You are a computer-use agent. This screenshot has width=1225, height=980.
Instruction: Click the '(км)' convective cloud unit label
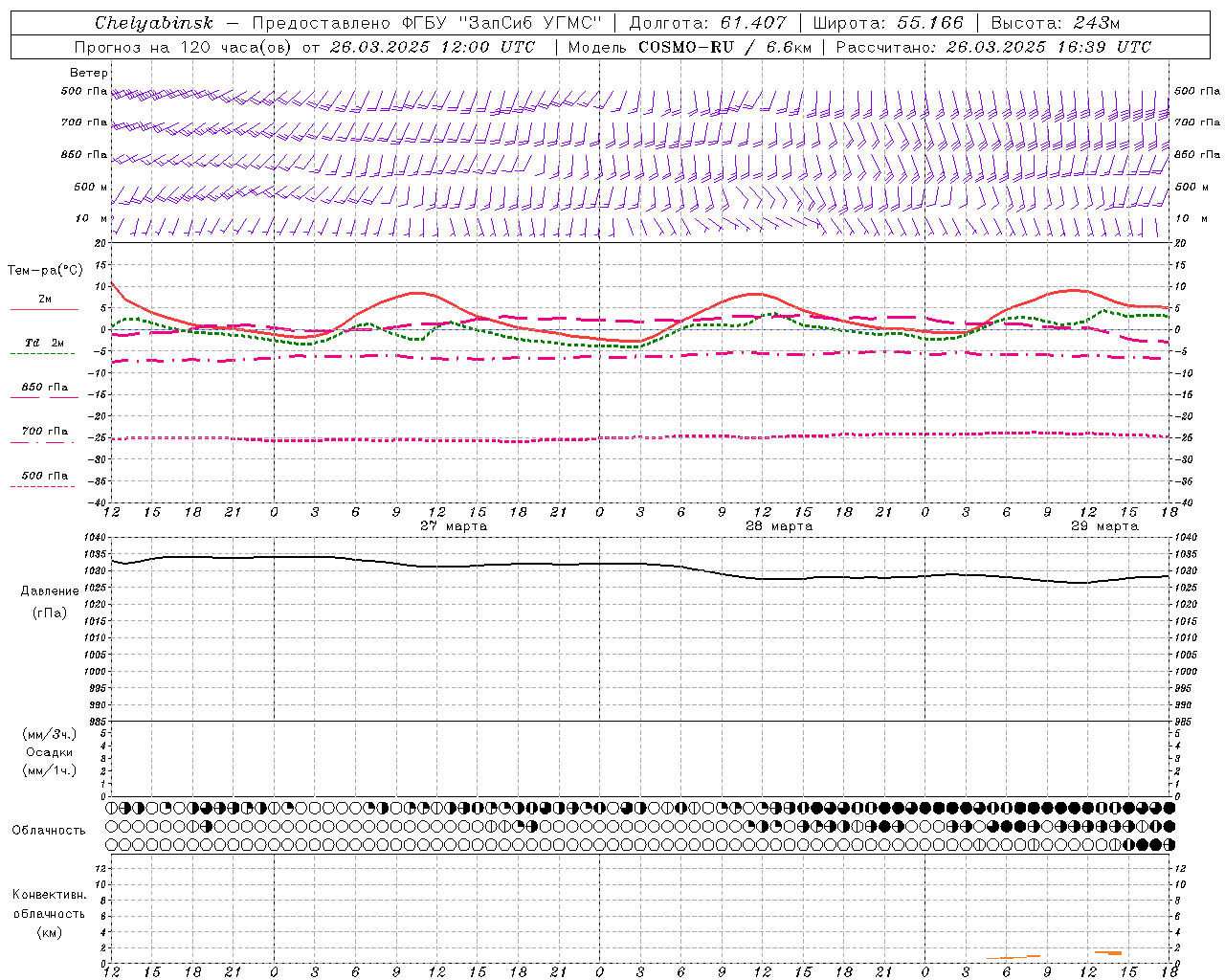[x=50, y=931]
